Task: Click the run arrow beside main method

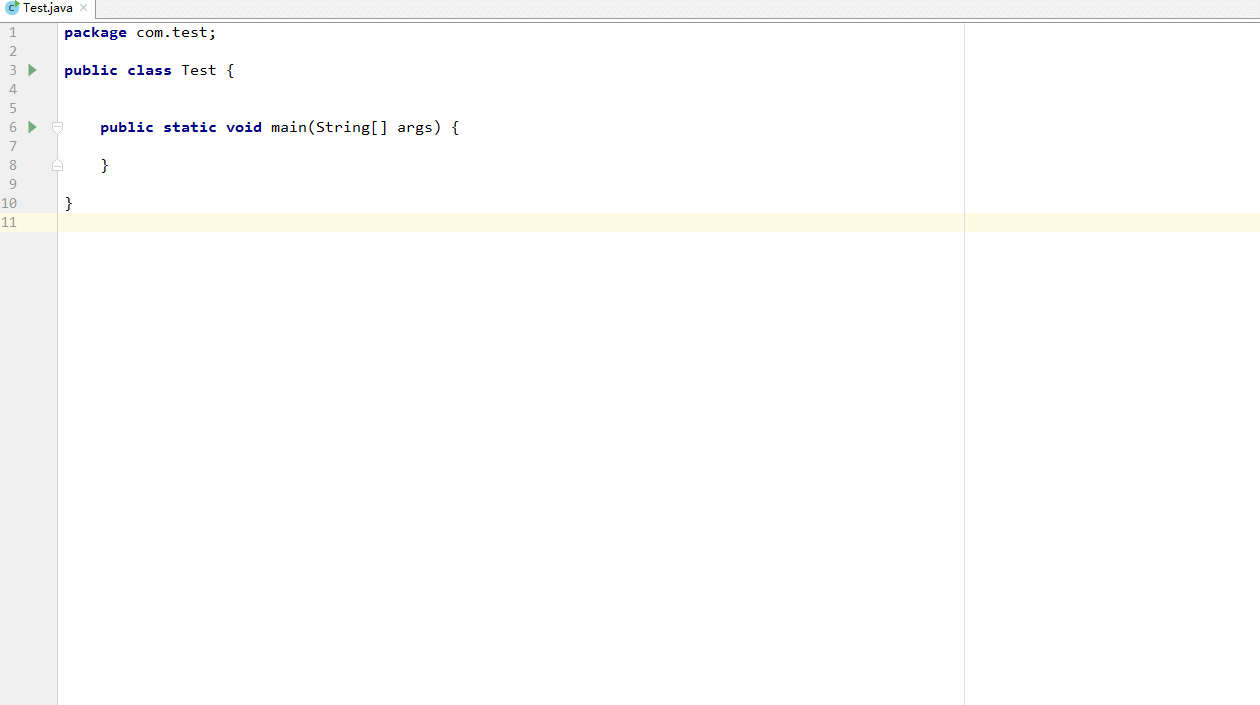Action: [x=32, y=127]
